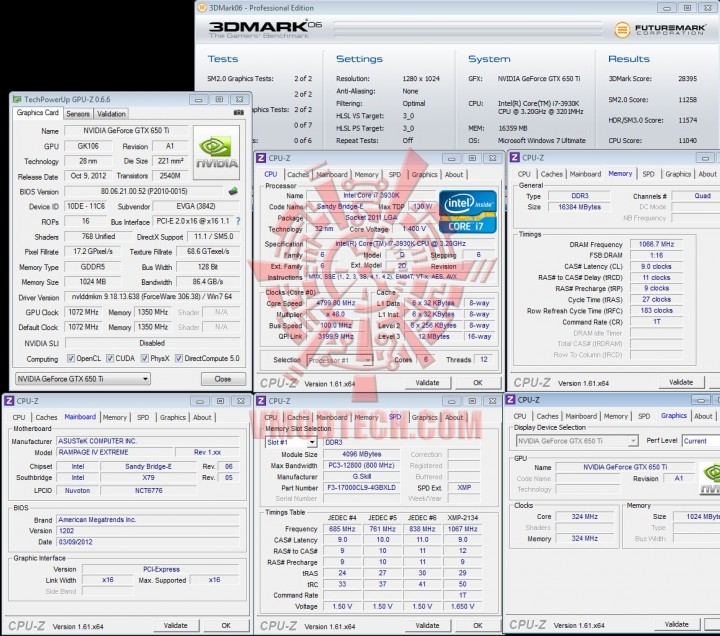This screenshot has width=720, height=636.
Task: Click the Z icon of CPU-Z Mainboard-tab window
Action: (9, 401)
